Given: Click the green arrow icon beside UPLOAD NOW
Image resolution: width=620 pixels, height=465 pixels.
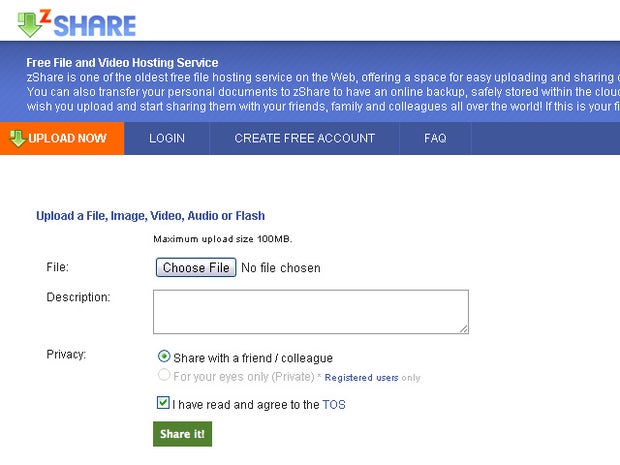Looking at the screenshot, I should (x=16, y=138).
